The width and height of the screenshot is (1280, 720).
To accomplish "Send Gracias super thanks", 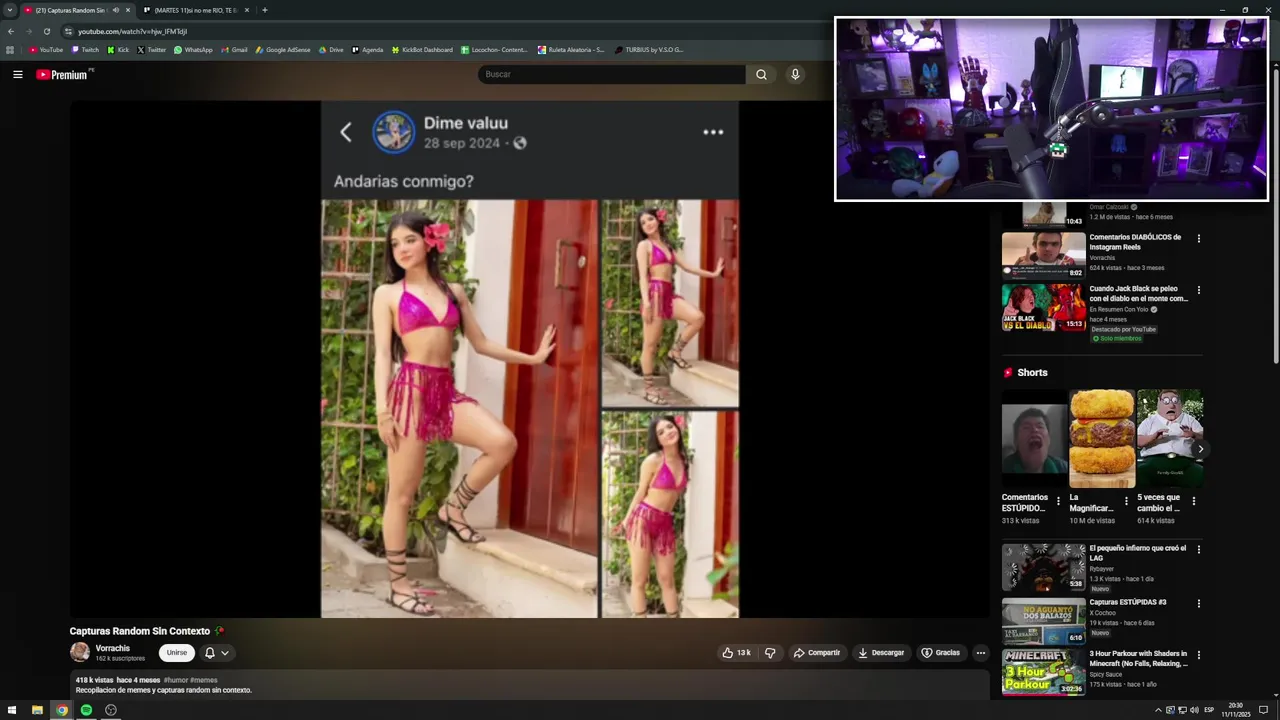I will click(x=940, y=653).
